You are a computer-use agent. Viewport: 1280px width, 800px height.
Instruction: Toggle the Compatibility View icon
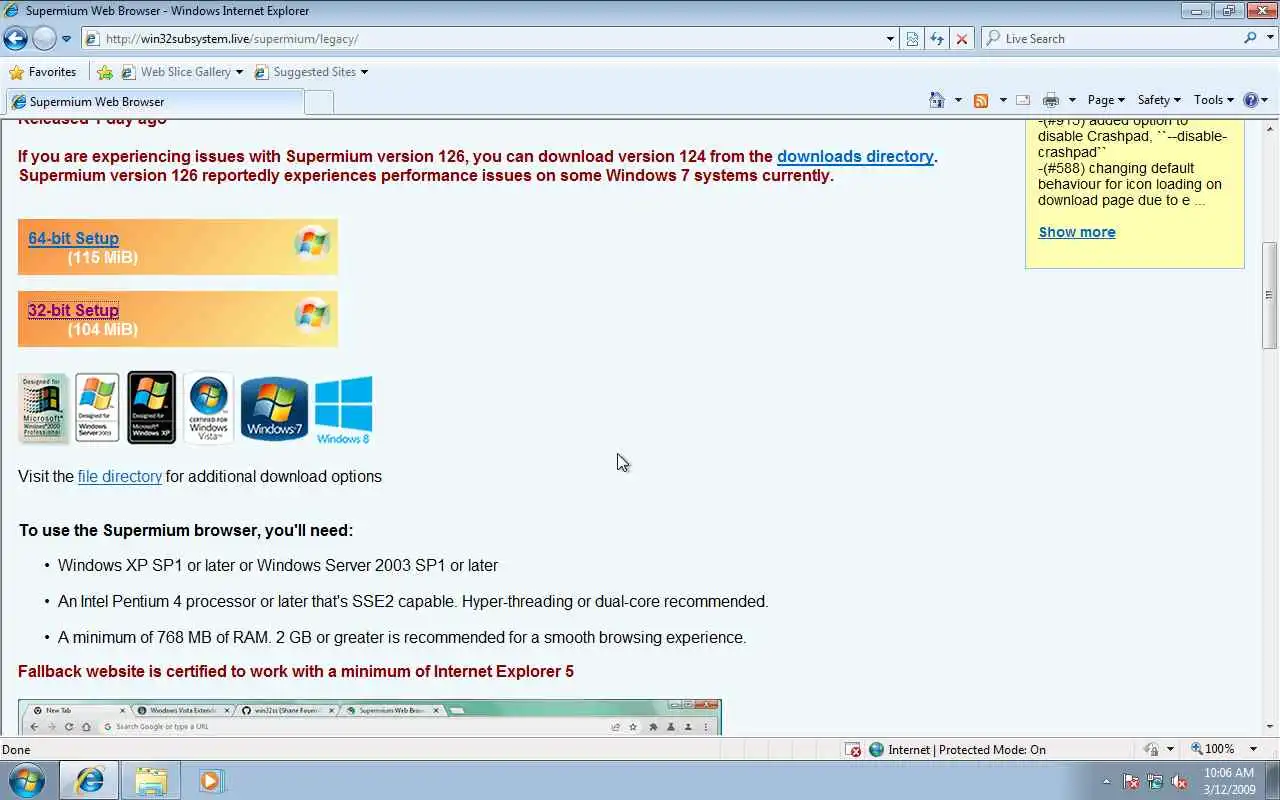pyautogui.click(x=913, y=39)
